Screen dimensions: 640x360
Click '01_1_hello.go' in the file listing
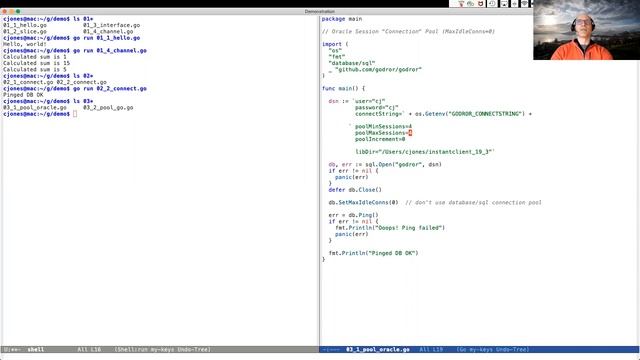[x=25, y=25]
